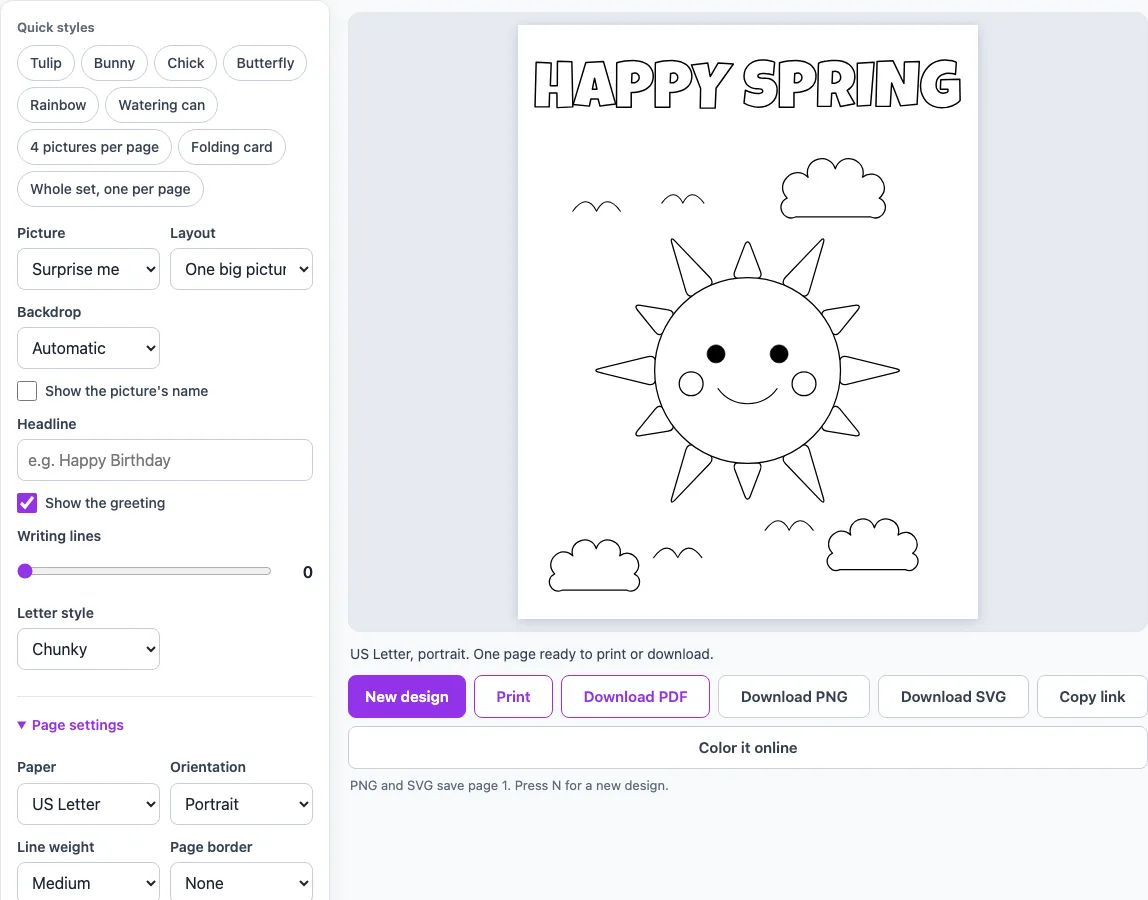The image size is (1148, 900).
Task: Click the New design button
Action: (x=407, y=696)
